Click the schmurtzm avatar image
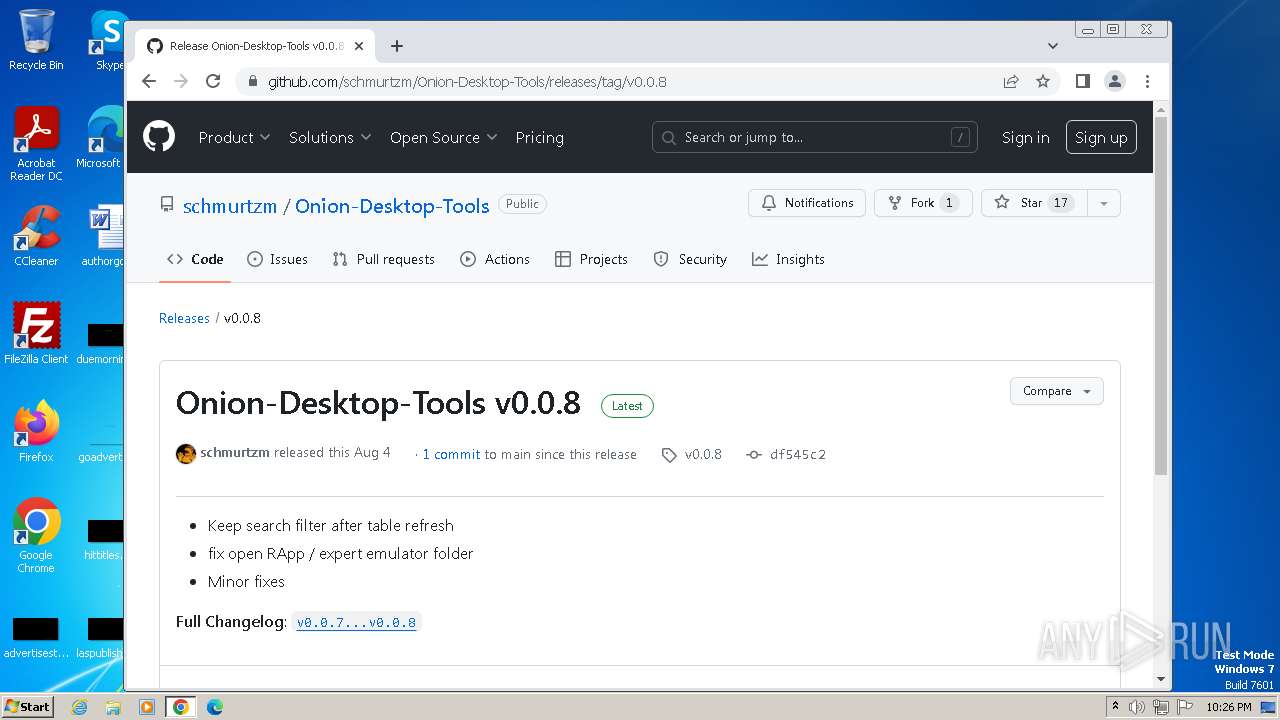The width and height of the screenshot is (1280, 720). coord(186,454)
